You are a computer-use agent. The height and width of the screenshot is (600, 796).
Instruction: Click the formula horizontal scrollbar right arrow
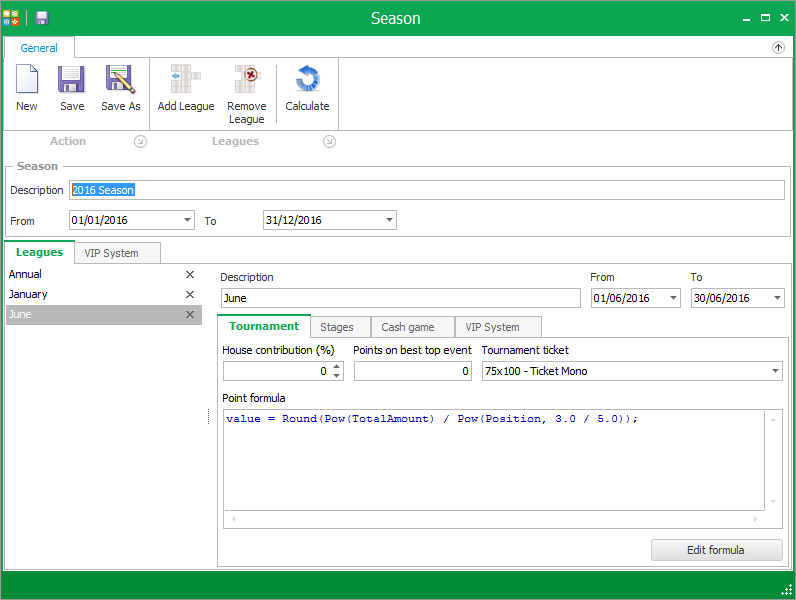(755, 519)
